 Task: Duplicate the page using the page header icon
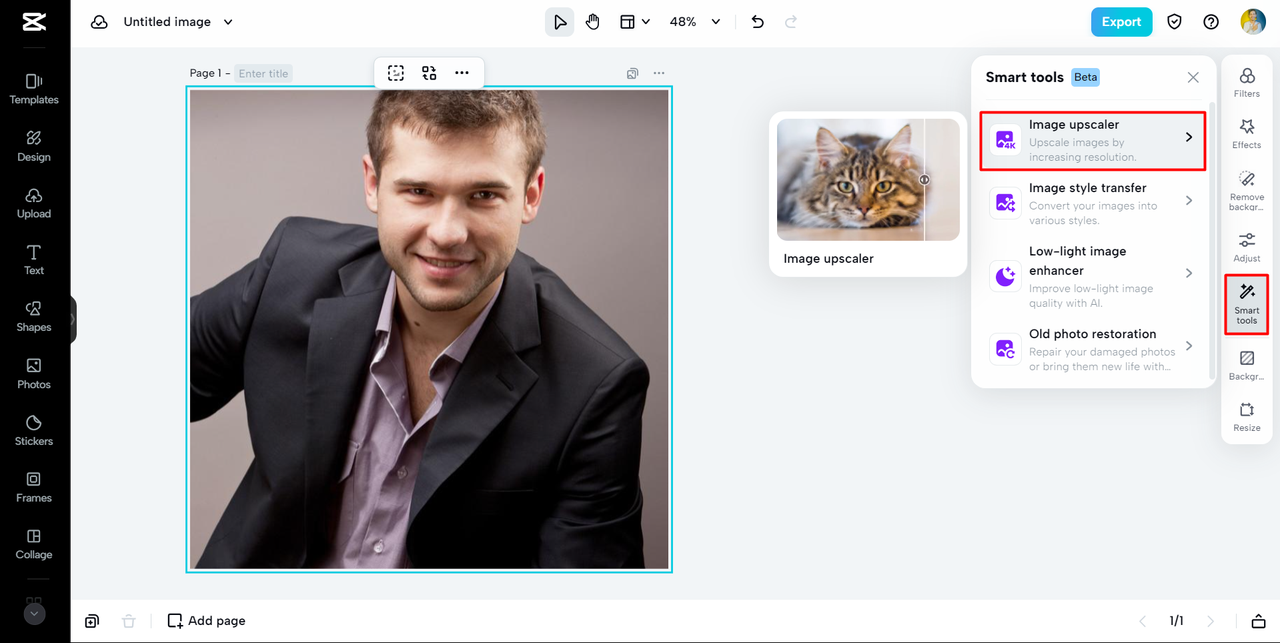(x=632, y=73)
